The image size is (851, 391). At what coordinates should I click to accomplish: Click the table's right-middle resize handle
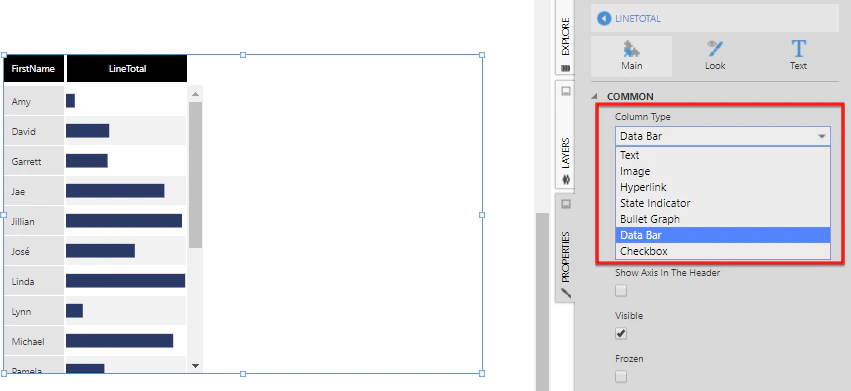482,215
